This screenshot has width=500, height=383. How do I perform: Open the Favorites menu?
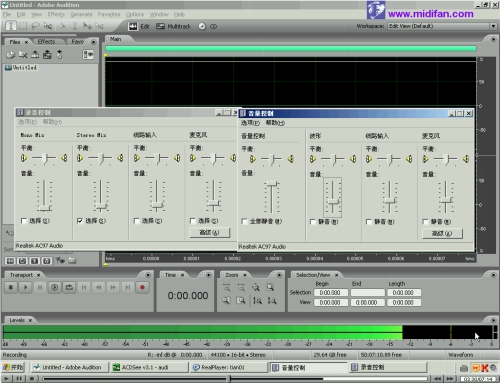[x=109, y=14]
